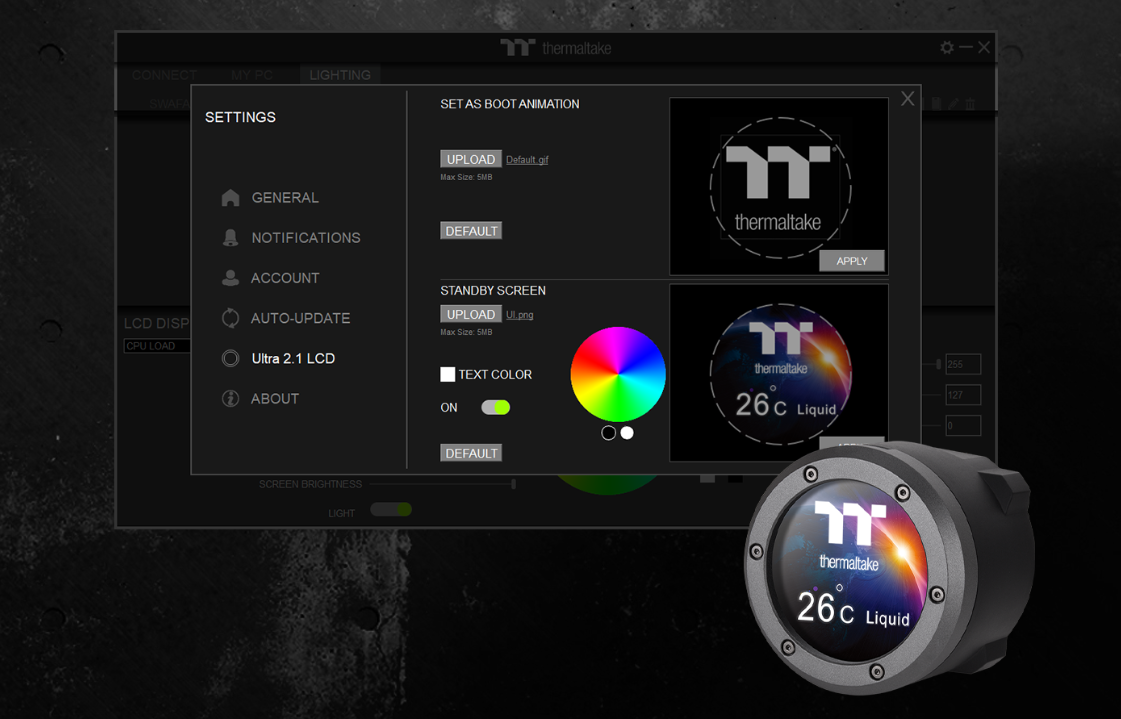Click UPLOAD under Standby Screen
Viewport: 1121px width, 719px height.
pyautogui.click(x=470, y=314)
